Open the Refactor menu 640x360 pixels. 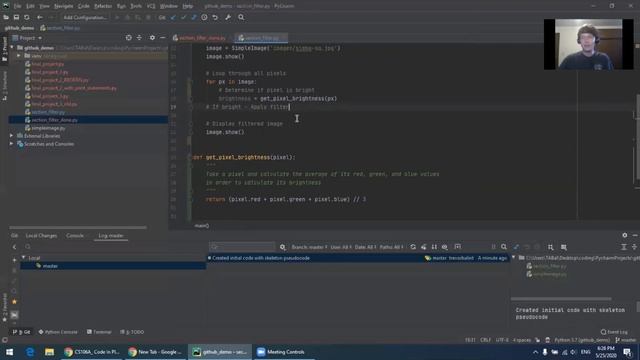(103, 6)
